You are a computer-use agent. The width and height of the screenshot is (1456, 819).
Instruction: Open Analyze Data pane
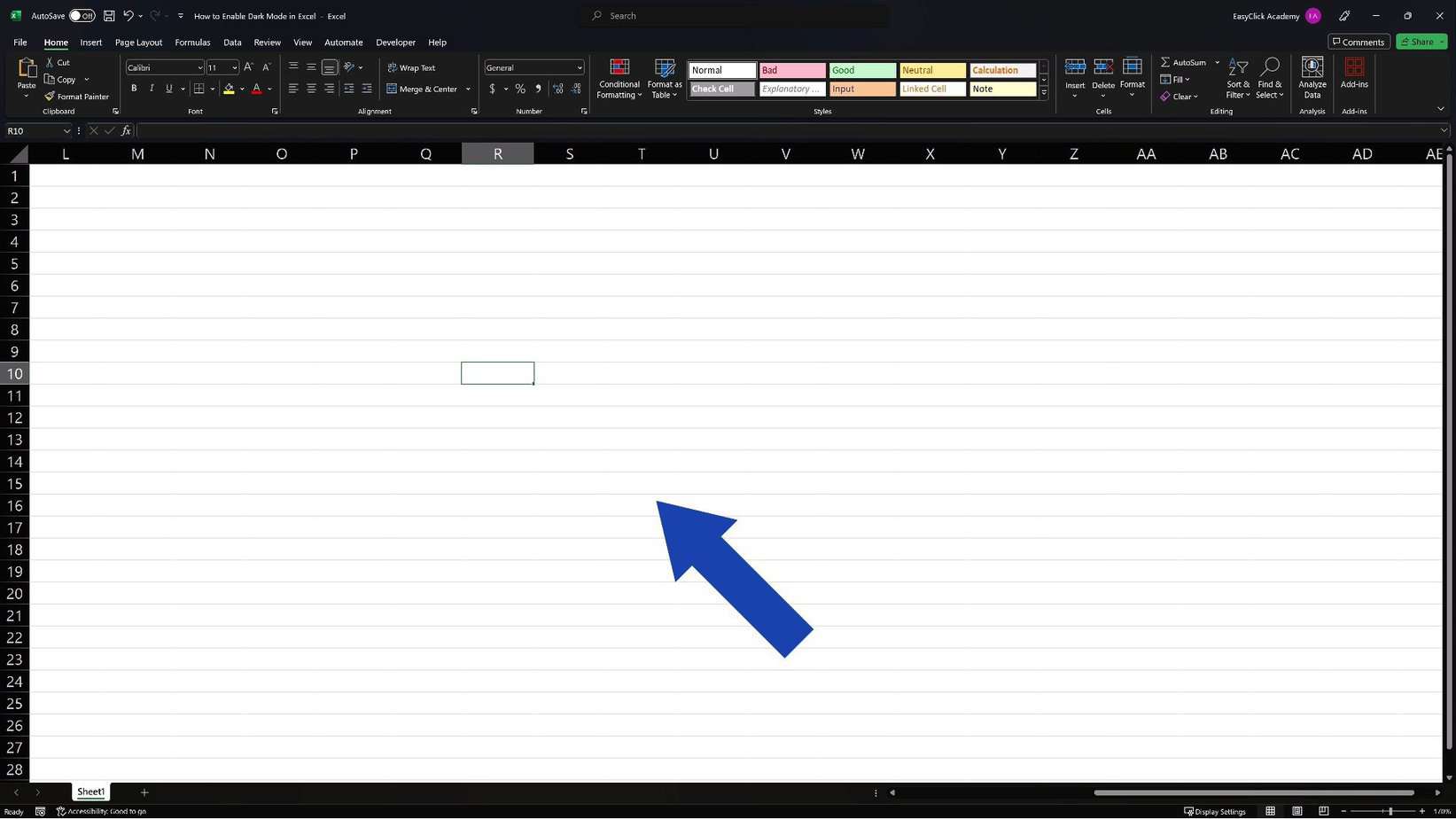click(x=1312, y=78)
